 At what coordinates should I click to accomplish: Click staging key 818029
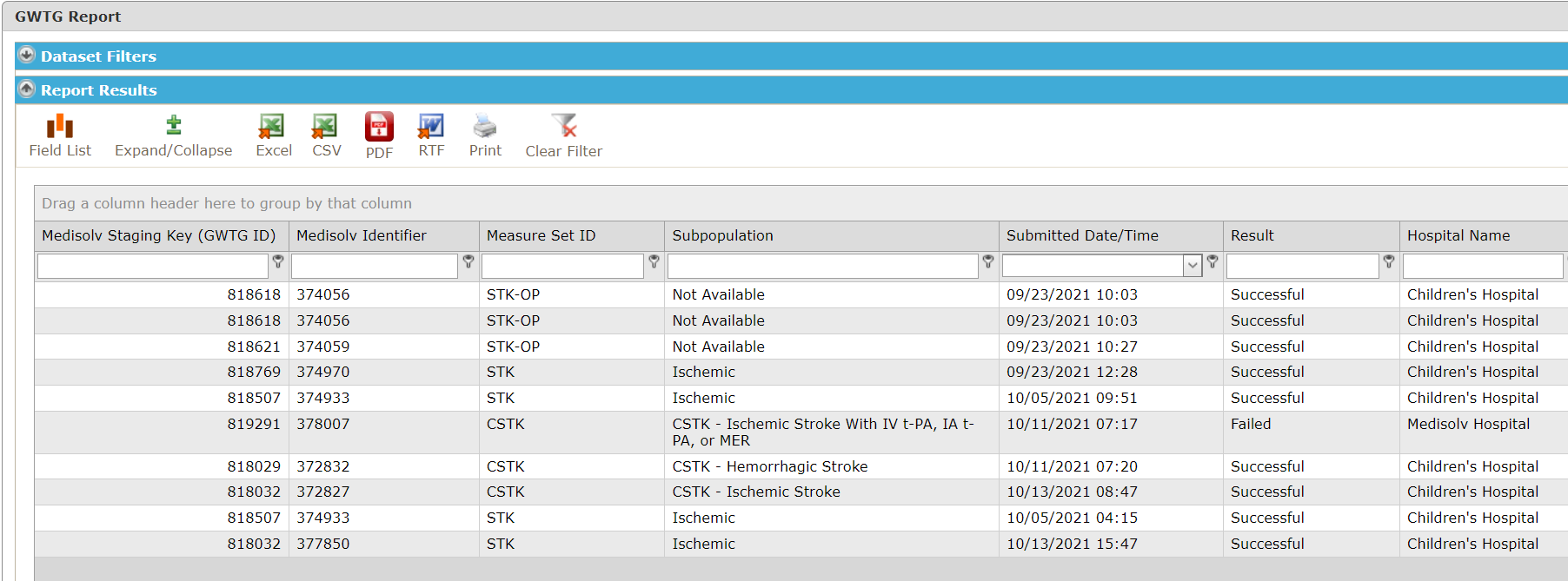254,466
